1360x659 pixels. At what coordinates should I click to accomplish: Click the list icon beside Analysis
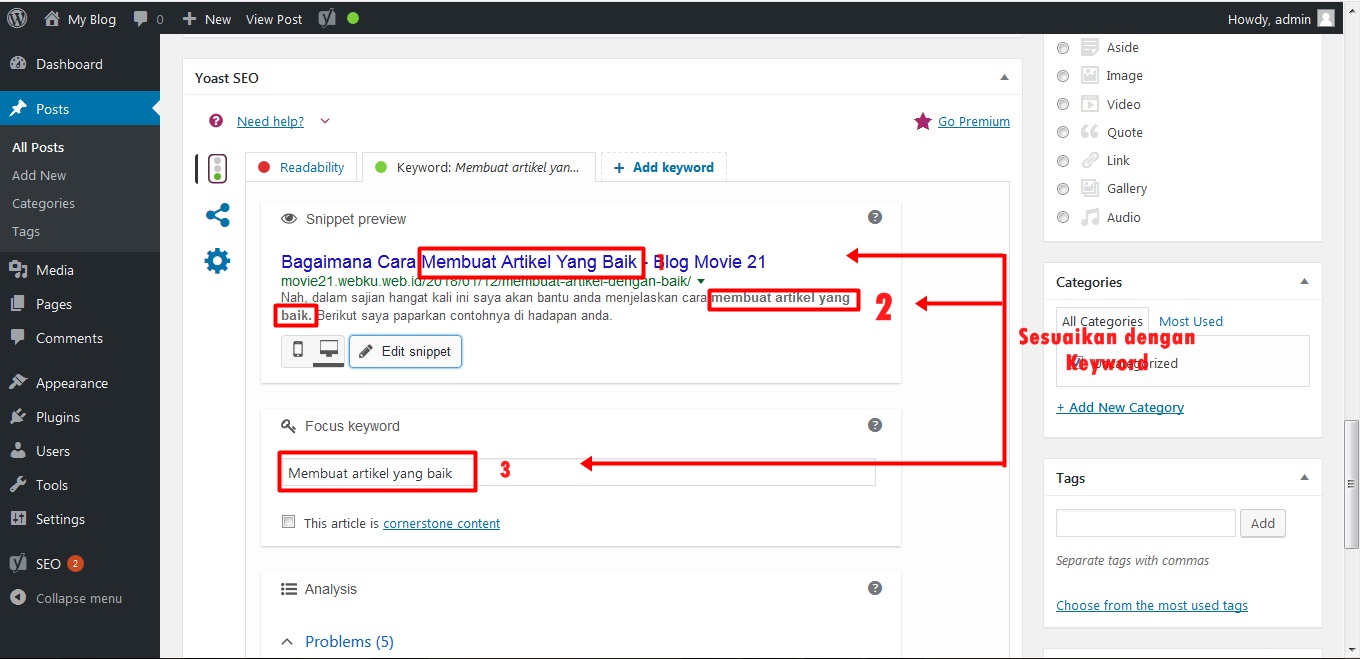(x=289, y=589)
